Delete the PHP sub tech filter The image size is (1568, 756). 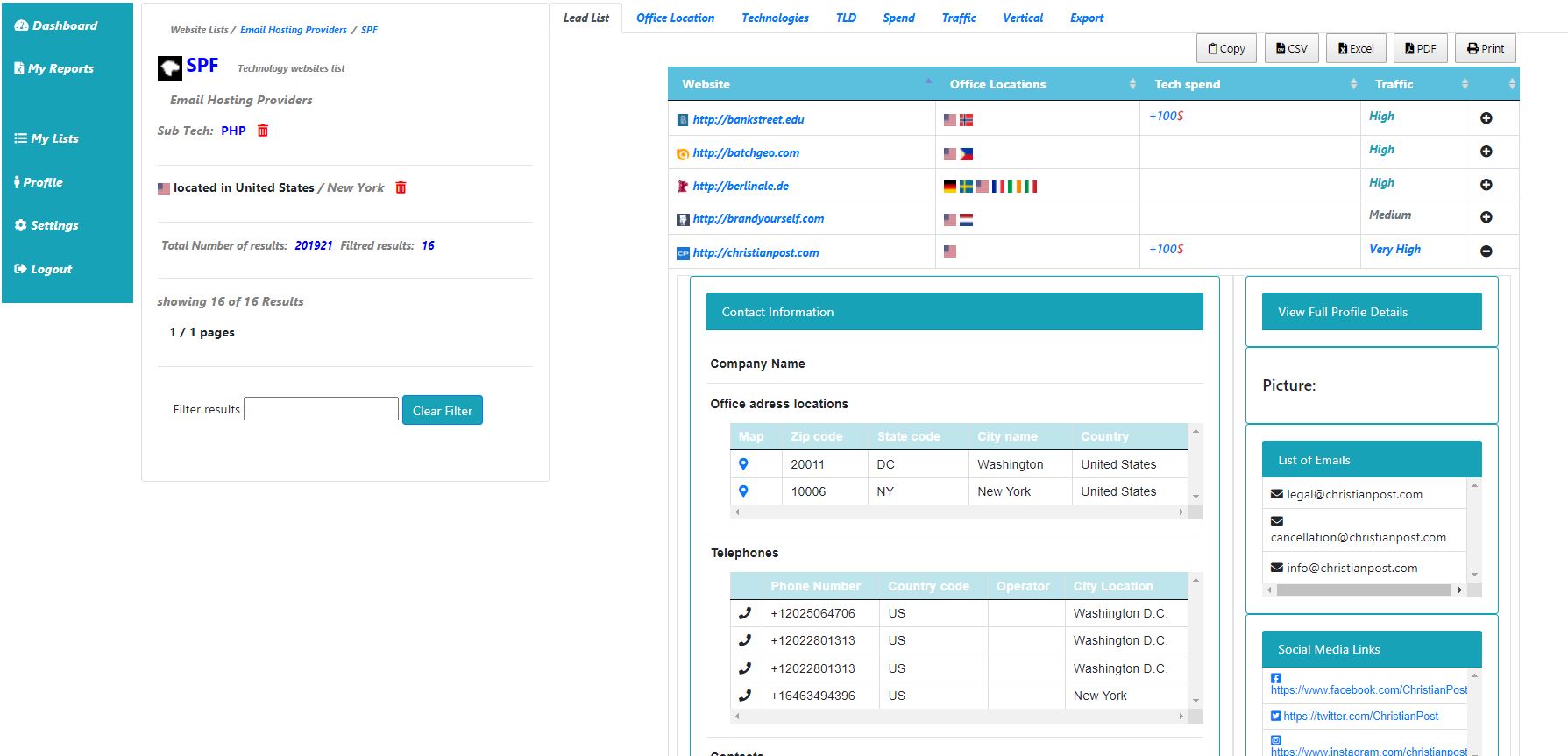click(262, 131)
